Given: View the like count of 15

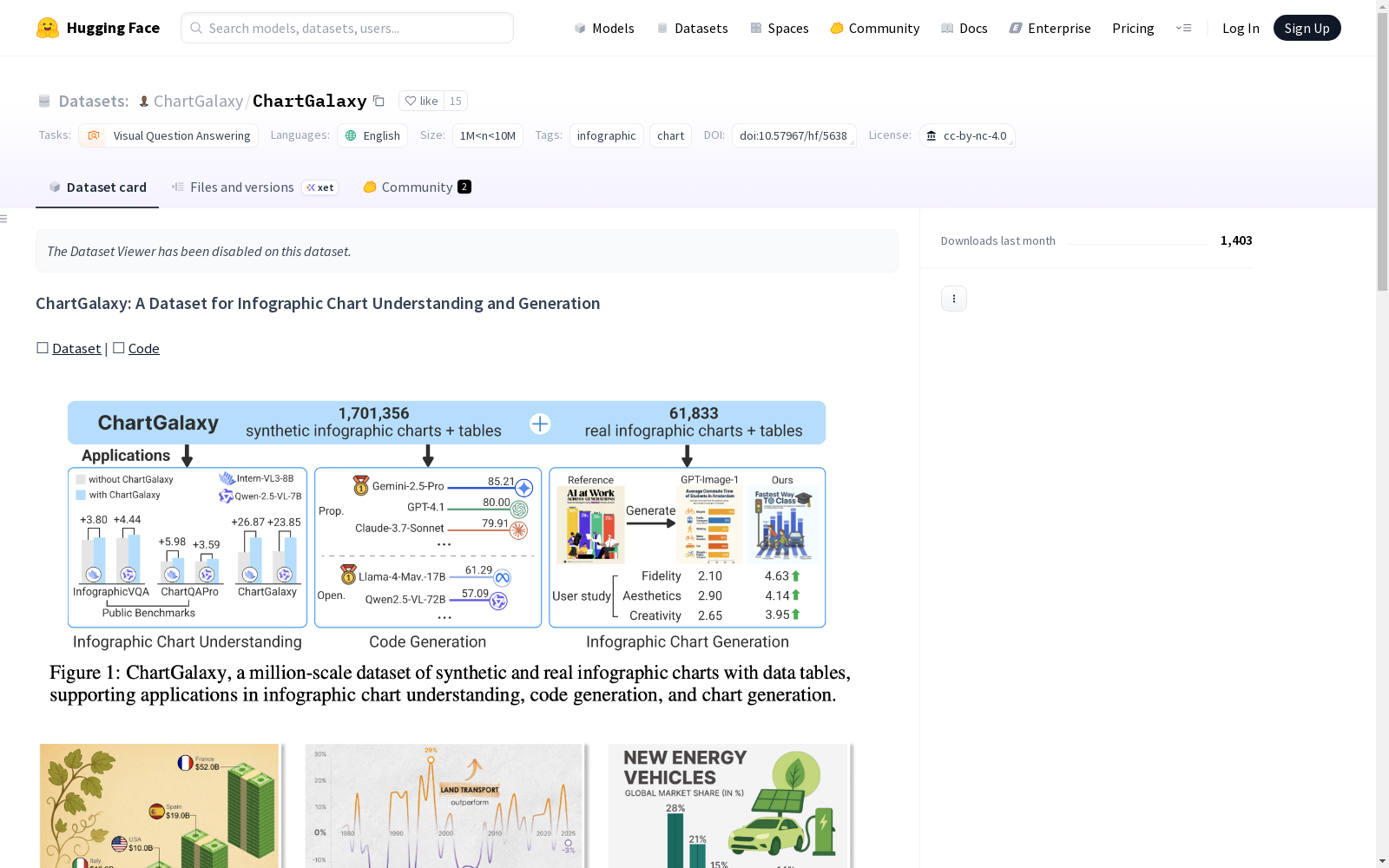Looking at the screenshot, I should pos(456,101).
